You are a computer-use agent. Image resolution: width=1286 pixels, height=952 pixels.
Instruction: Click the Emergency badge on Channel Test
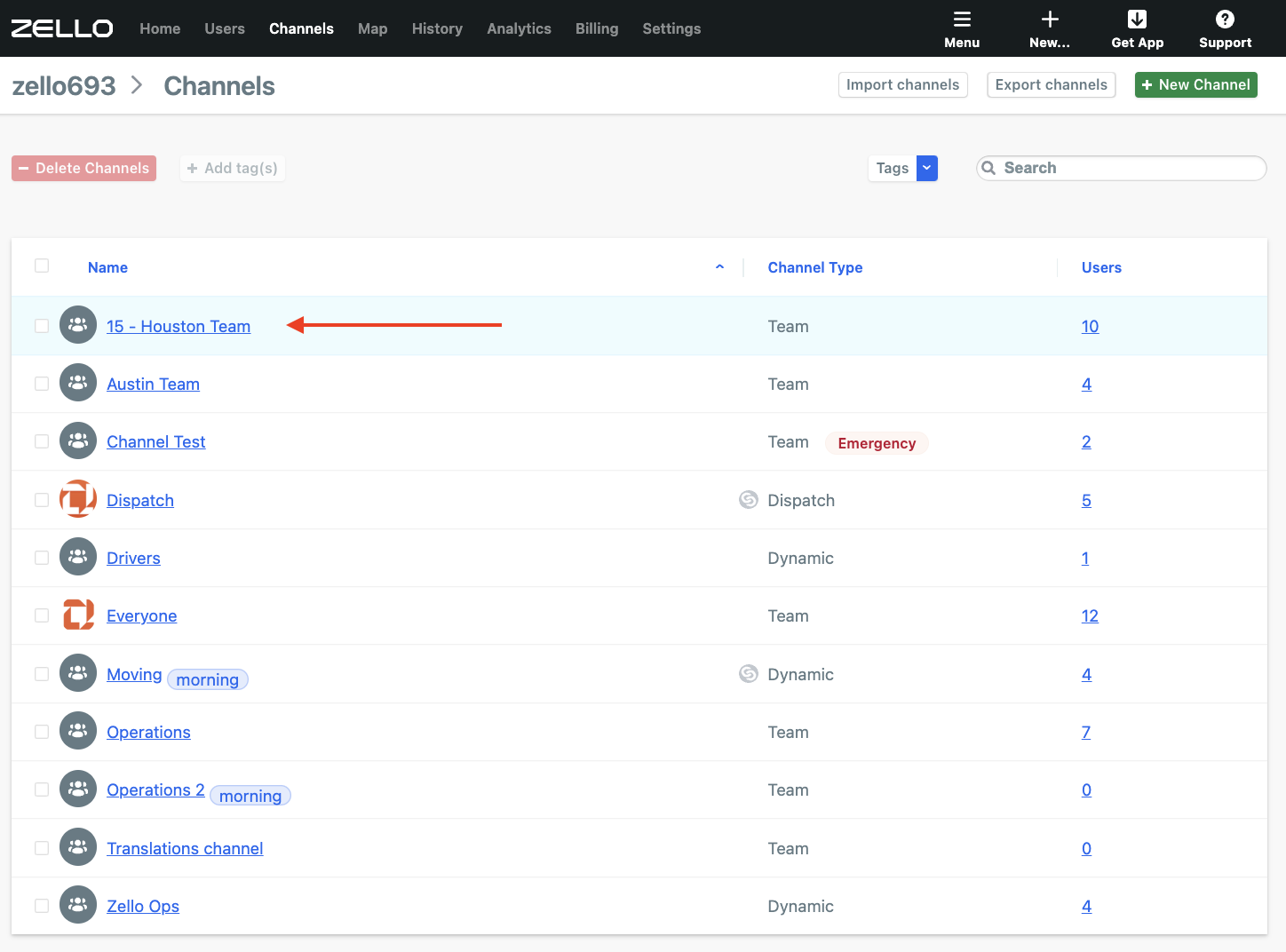pyautogui.click(x=877, y=443)
